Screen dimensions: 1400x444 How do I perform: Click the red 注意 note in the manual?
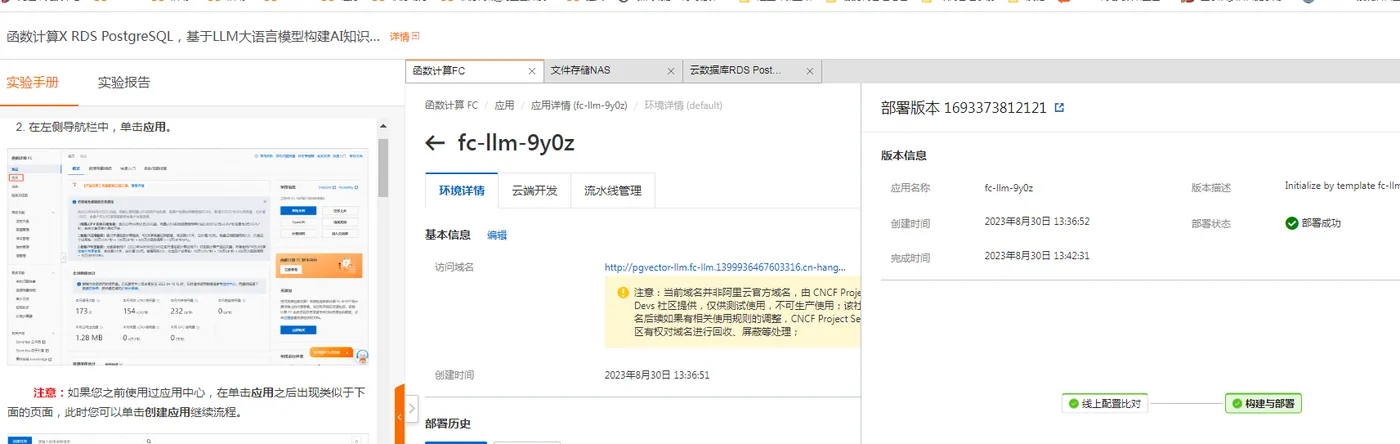pos(50,393)
